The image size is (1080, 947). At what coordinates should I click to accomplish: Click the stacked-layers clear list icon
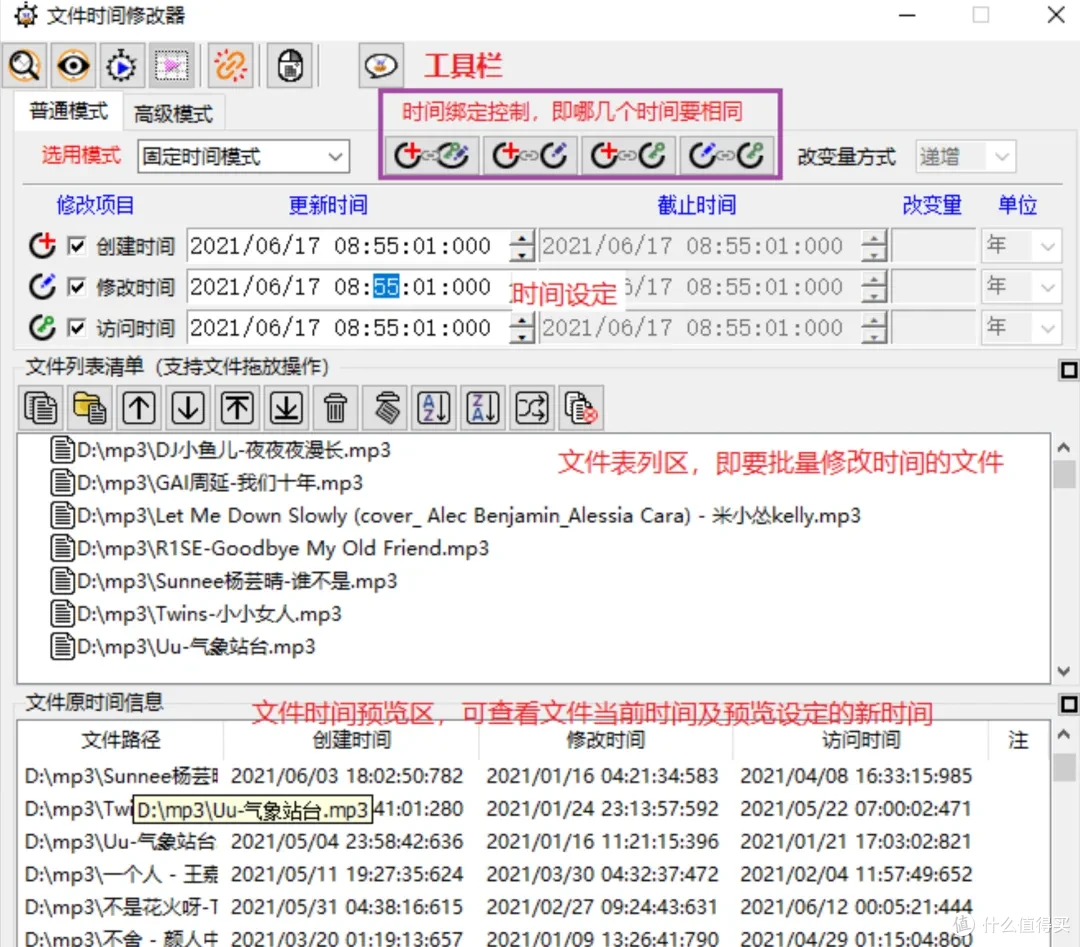point(386,408)
